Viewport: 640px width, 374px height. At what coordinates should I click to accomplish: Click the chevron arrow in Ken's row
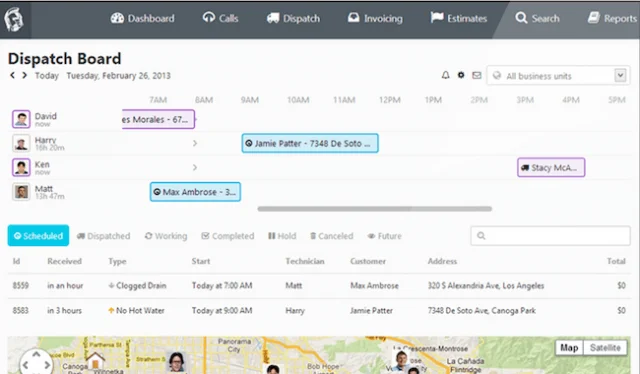click(x=195, y=167)
